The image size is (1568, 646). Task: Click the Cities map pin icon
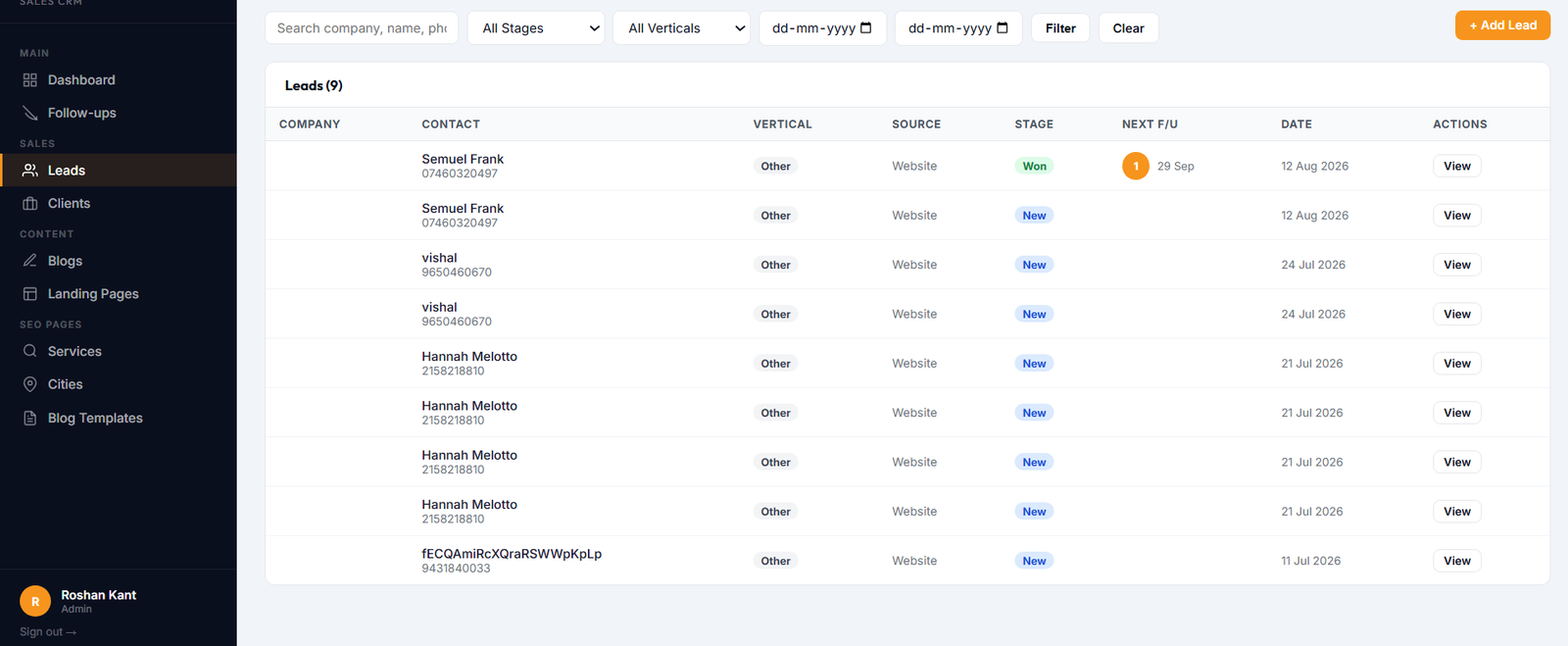[x=30, y=384]
